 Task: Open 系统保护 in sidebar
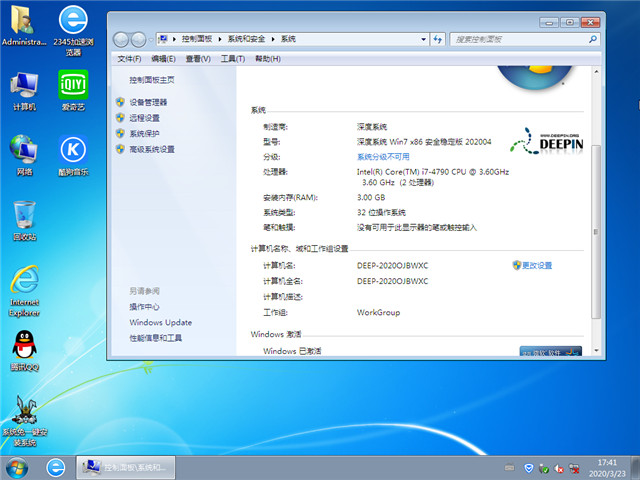[144, 133]
